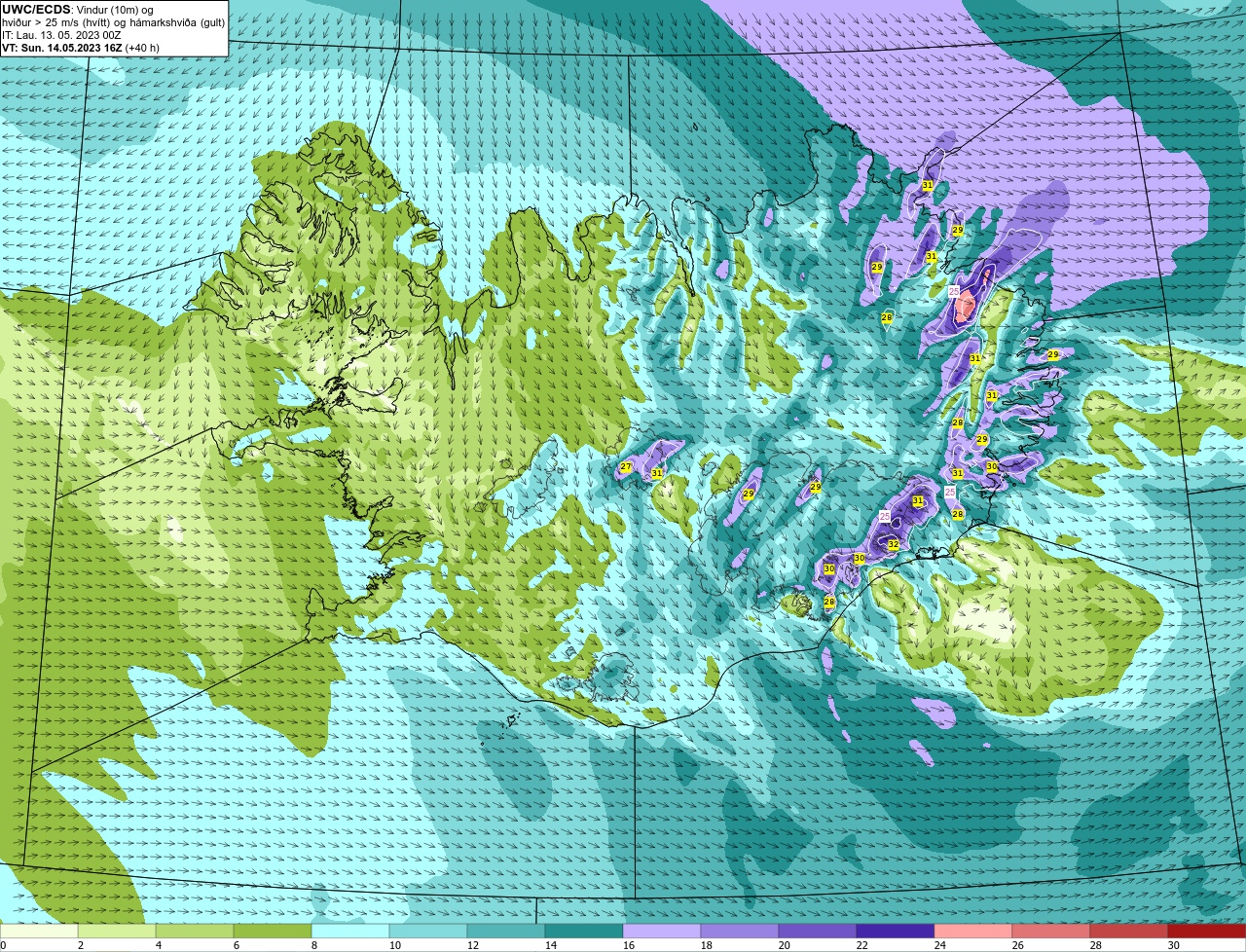Click the legend scale tick label "4"
The image size is (1246, 952).
tap(159, 945)
